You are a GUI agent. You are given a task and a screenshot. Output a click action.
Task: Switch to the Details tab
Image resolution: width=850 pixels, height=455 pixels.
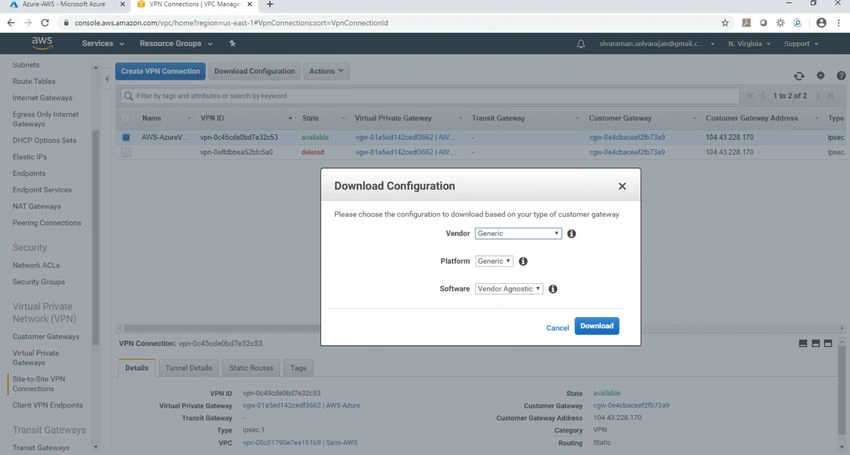click(x=137, y=368)
